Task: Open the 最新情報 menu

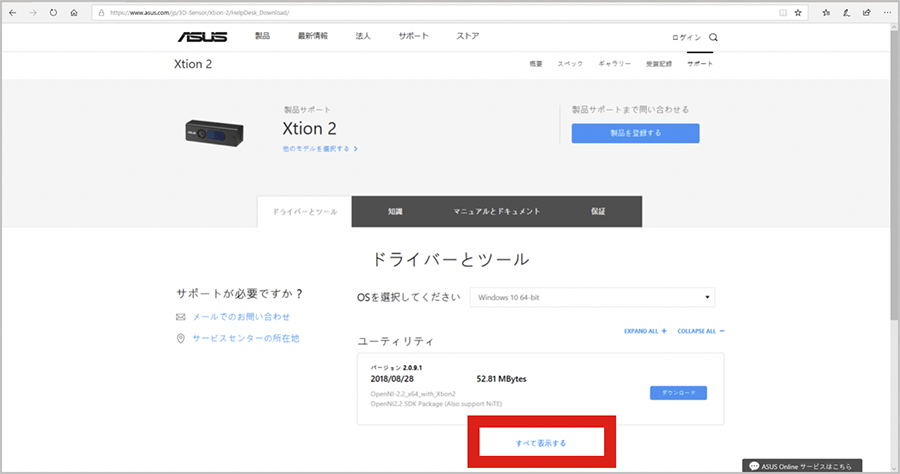Action: tap(313, 36)
